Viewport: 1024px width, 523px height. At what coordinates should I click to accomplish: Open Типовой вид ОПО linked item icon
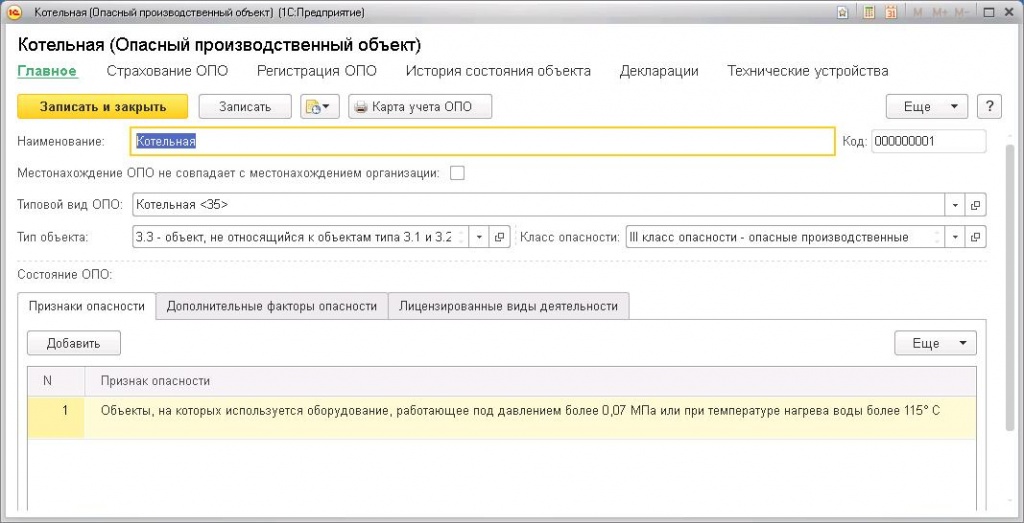click(975, 204)
